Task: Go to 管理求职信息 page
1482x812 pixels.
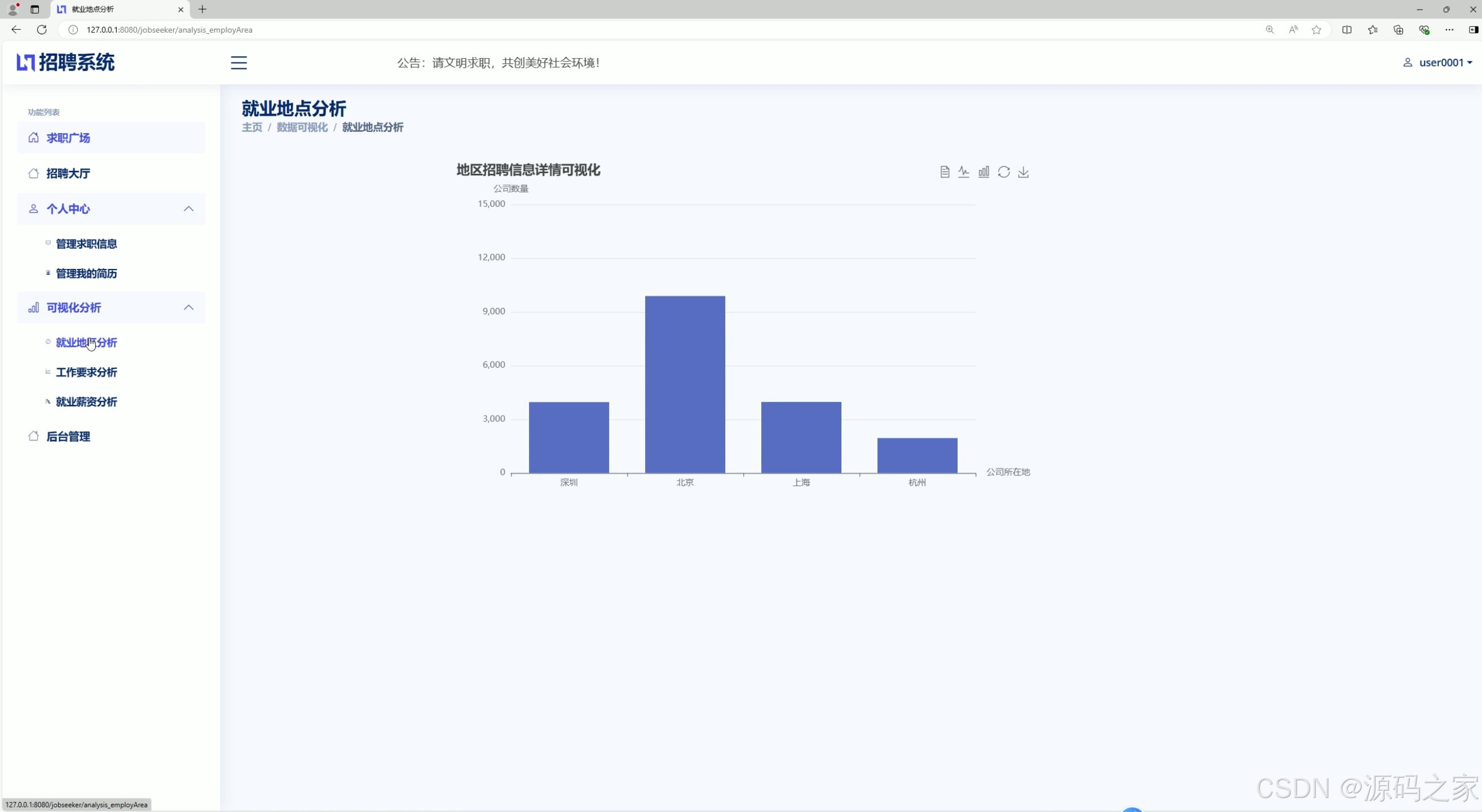Action: click(x=86, y=244)
